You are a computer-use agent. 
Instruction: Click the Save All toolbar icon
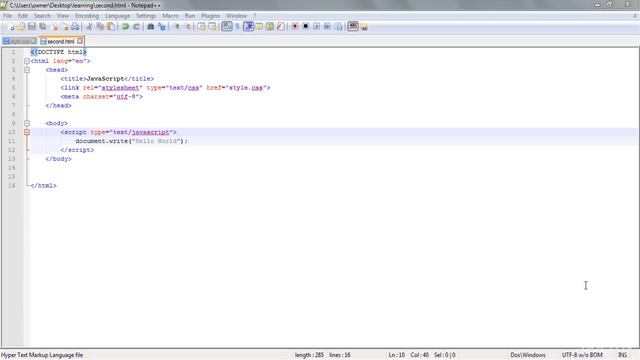point(43,27)
